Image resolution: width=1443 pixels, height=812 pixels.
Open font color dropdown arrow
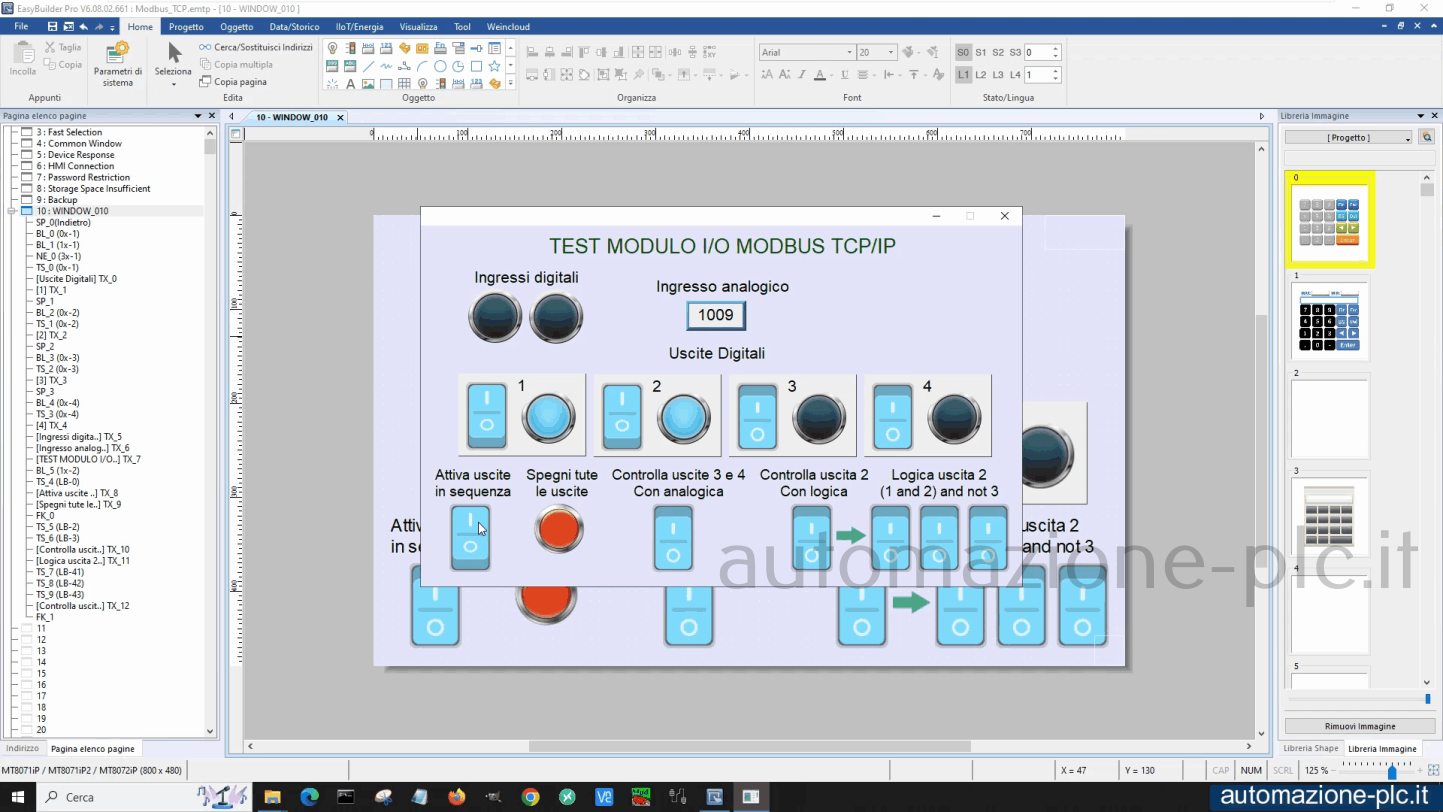pos(831,75)
